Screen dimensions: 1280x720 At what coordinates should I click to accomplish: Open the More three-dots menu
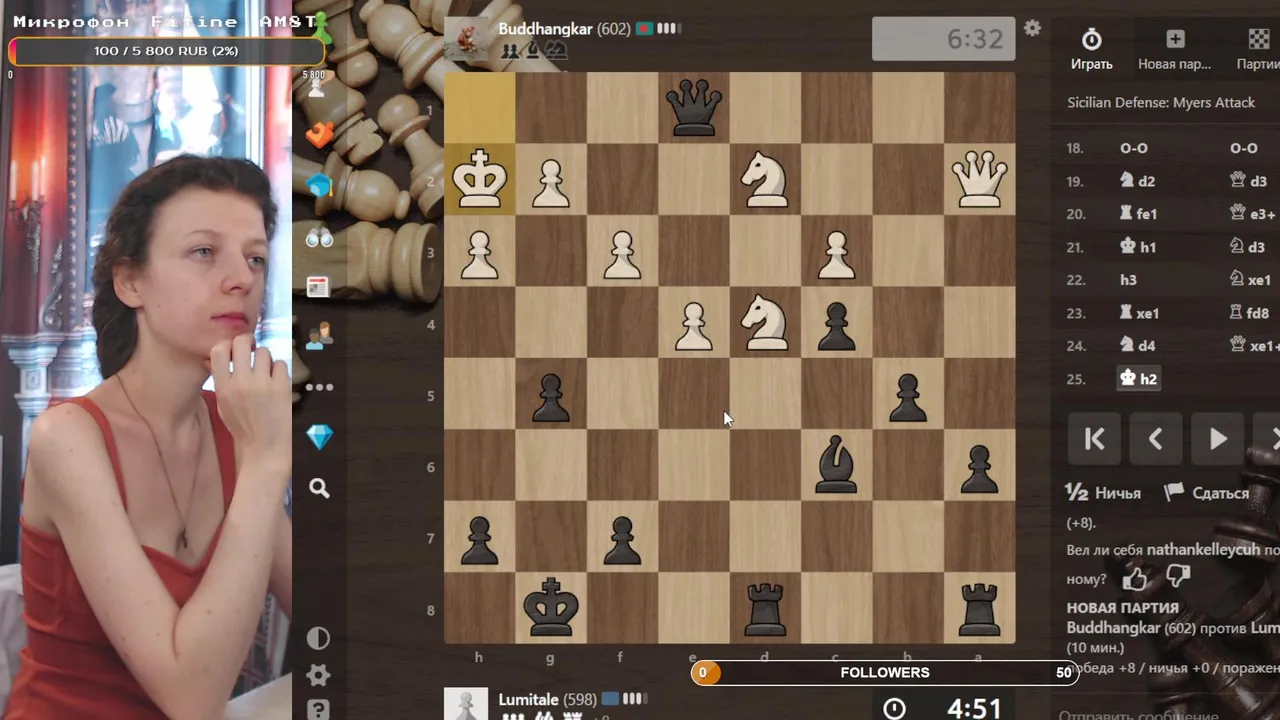[x=319, y=387]
